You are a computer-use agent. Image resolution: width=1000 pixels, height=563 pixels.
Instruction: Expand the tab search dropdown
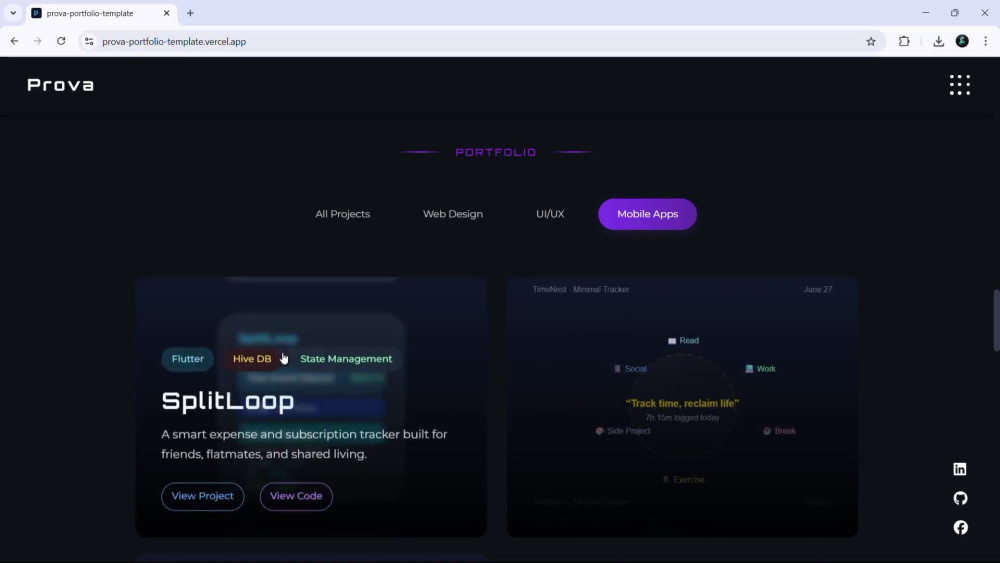pyautogui.click(x=13, y=13)
